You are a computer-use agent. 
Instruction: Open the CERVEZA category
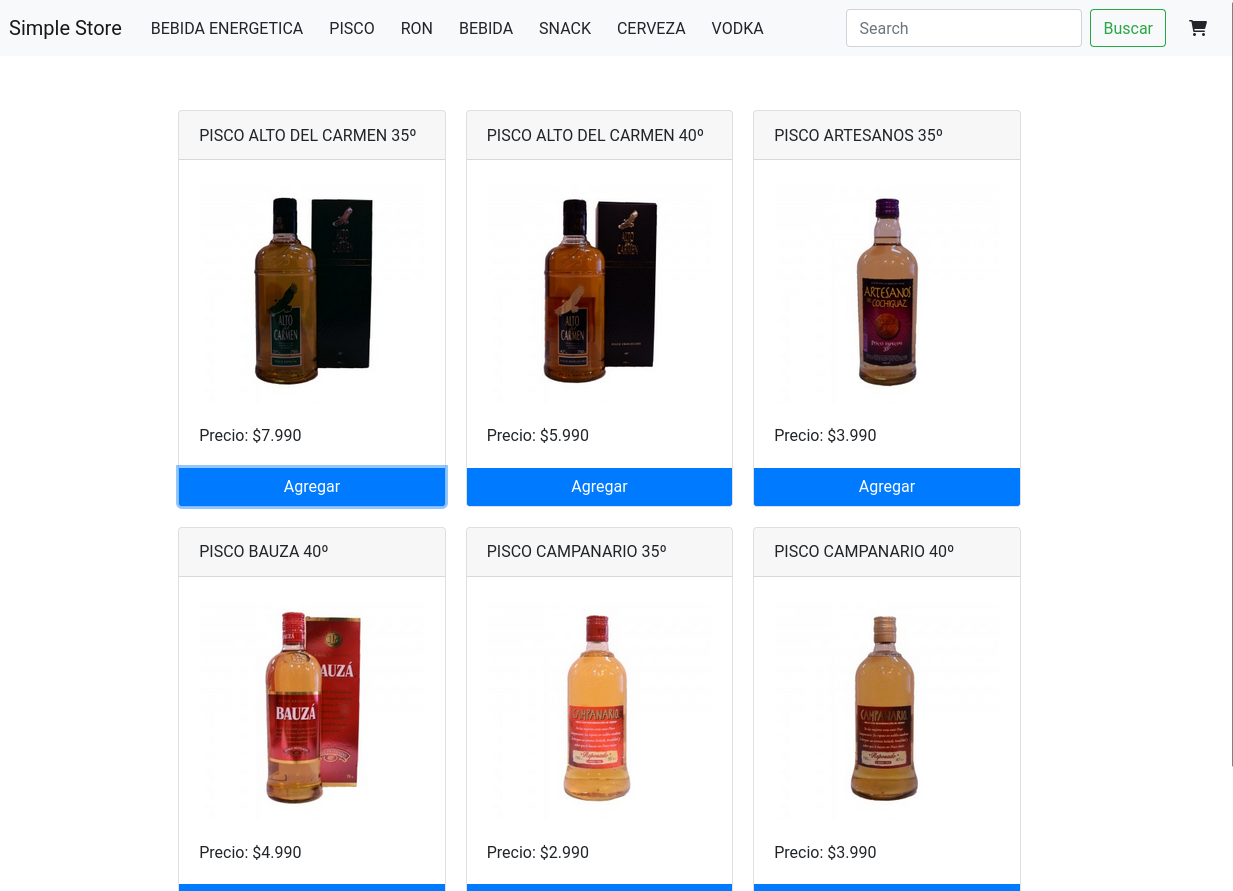[651, 28]
